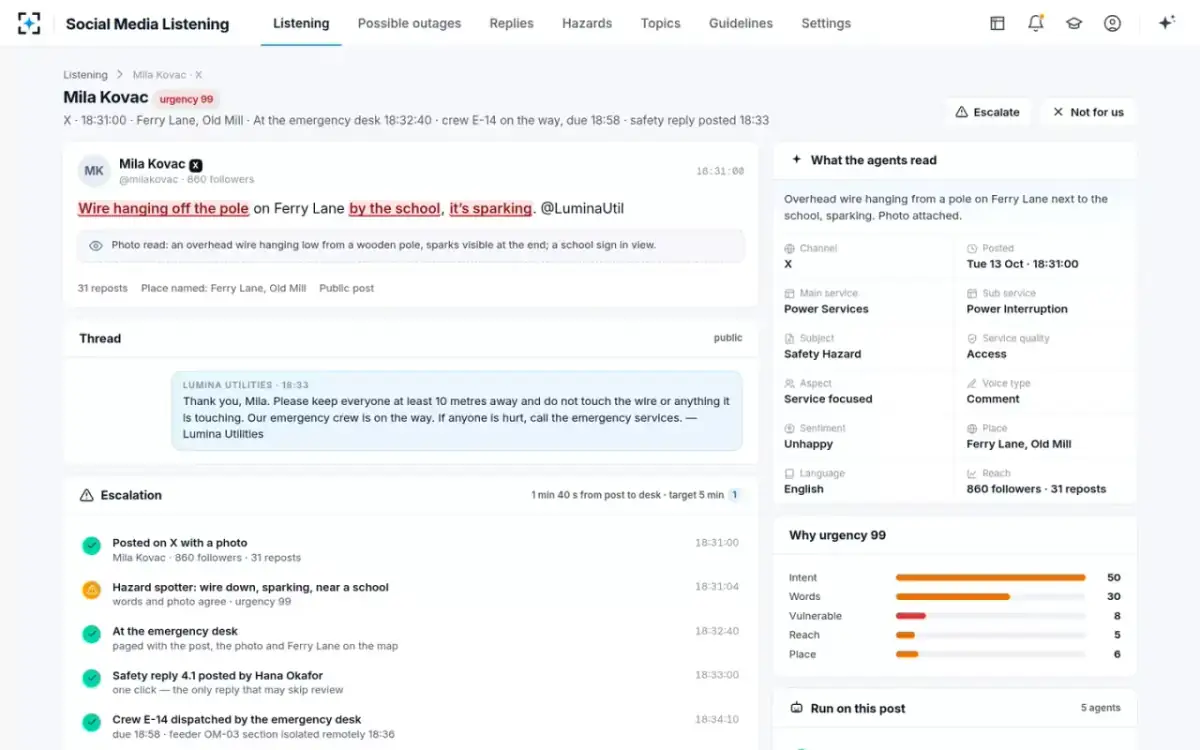1200x750 pixels.
Task: Open the Guidelines tab
Action: pyautogui.click(x=741, y=23)
